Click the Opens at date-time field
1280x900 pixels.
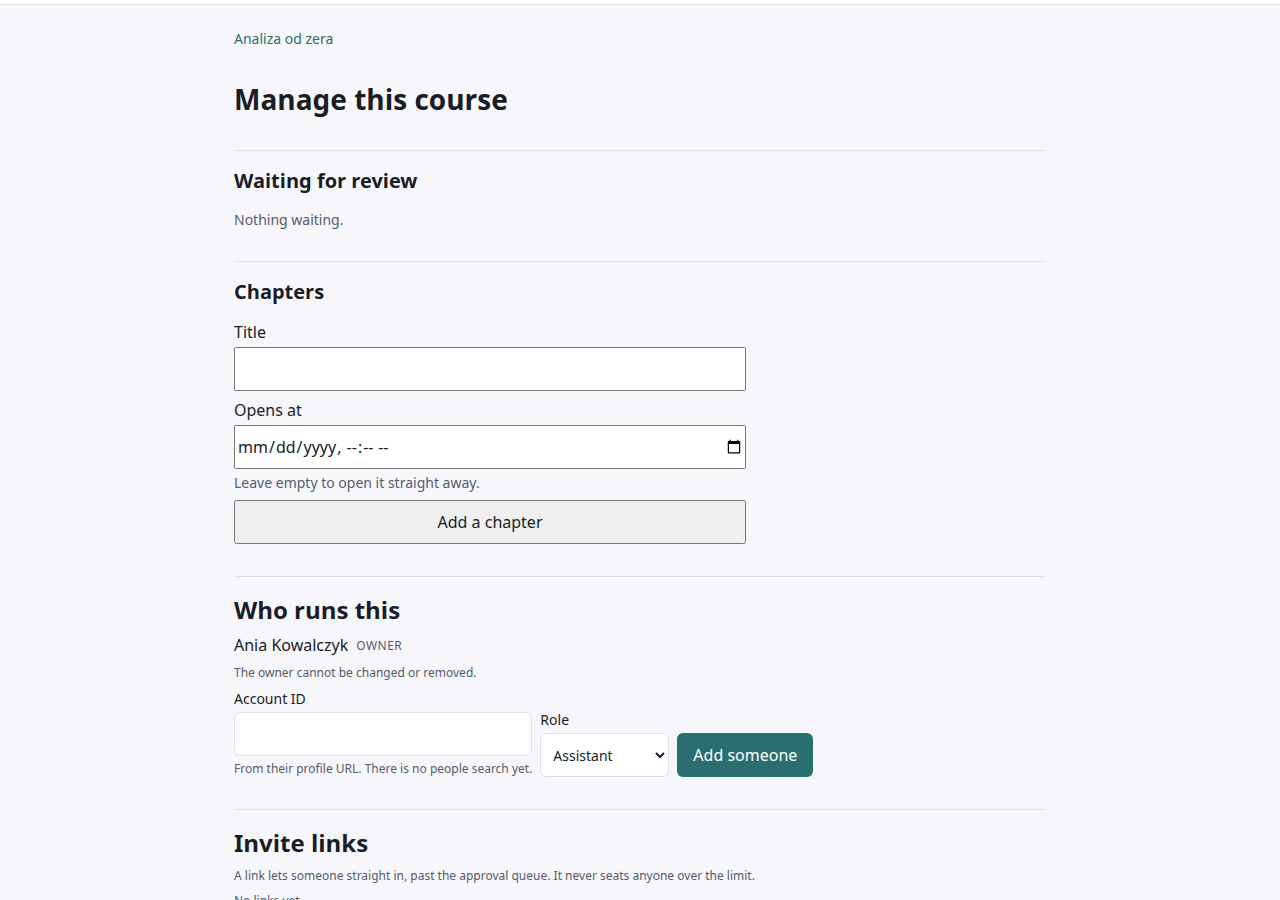point(490,447)
